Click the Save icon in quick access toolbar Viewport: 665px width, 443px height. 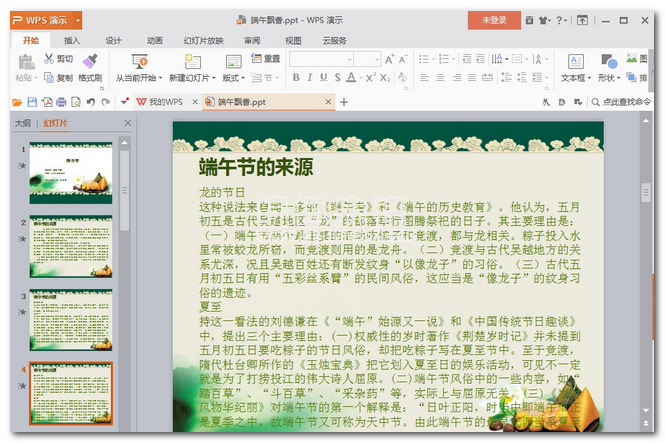pos(32,102)
